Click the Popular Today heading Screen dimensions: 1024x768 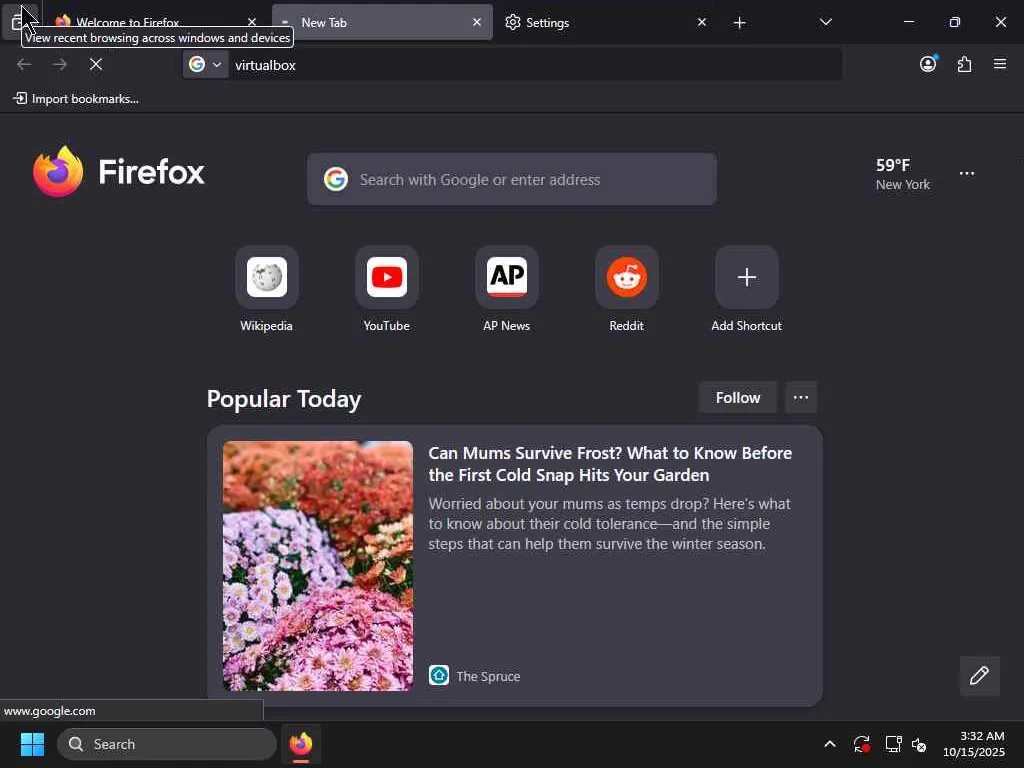coord(284,399)
